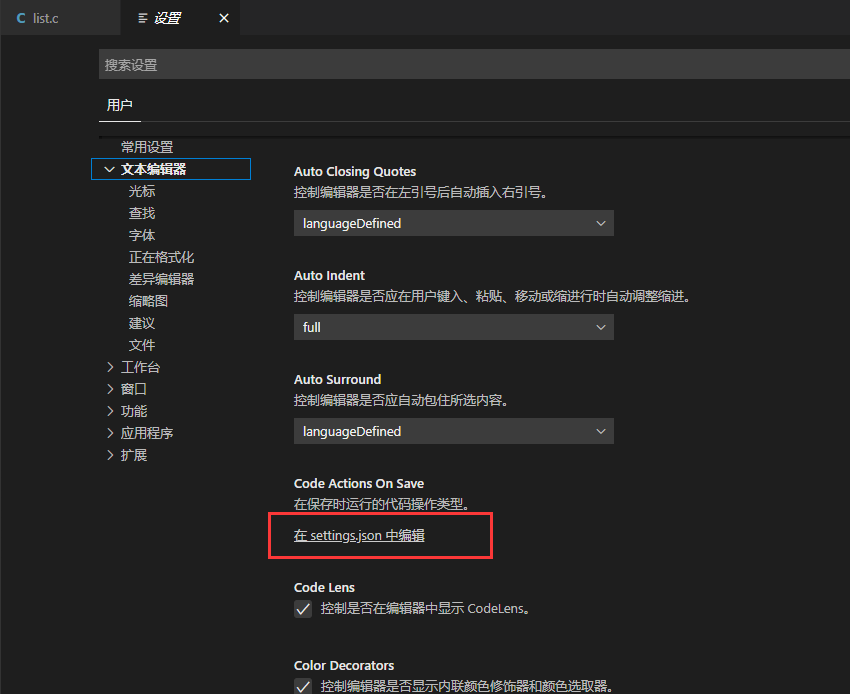This screenshot has width=850, height=694.
Task: Open the Auto Closing Quotes dropdown
Action: click(x=453, y=223)
